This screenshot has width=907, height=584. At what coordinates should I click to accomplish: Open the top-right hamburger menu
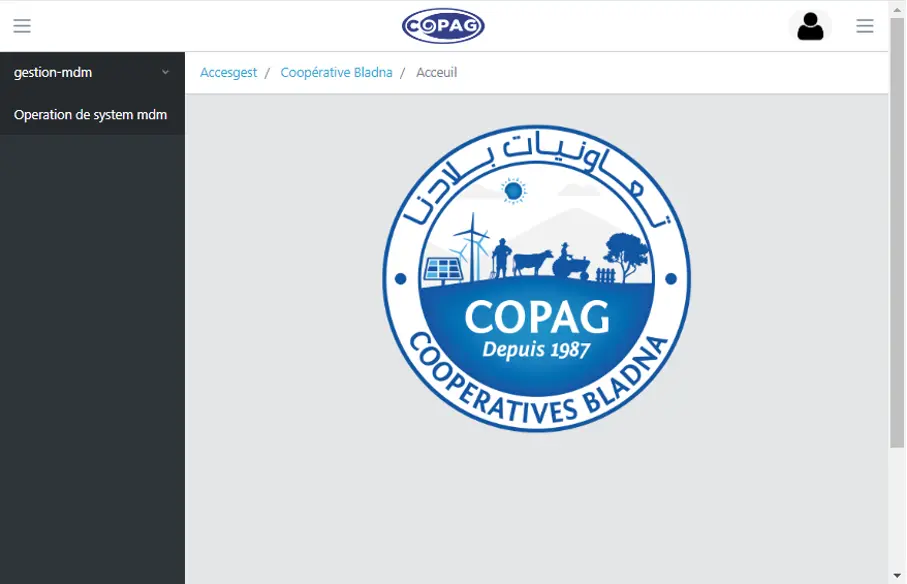pos(864,26)
